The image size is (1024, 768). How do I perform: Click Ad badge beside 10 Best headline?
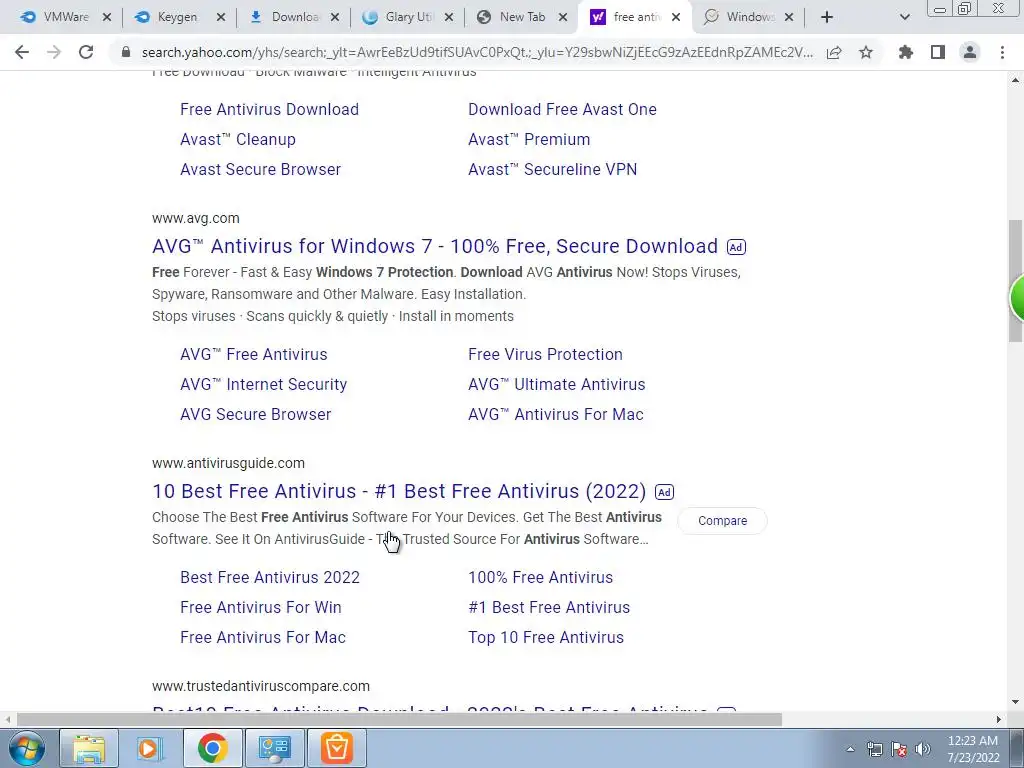(664, 492)
